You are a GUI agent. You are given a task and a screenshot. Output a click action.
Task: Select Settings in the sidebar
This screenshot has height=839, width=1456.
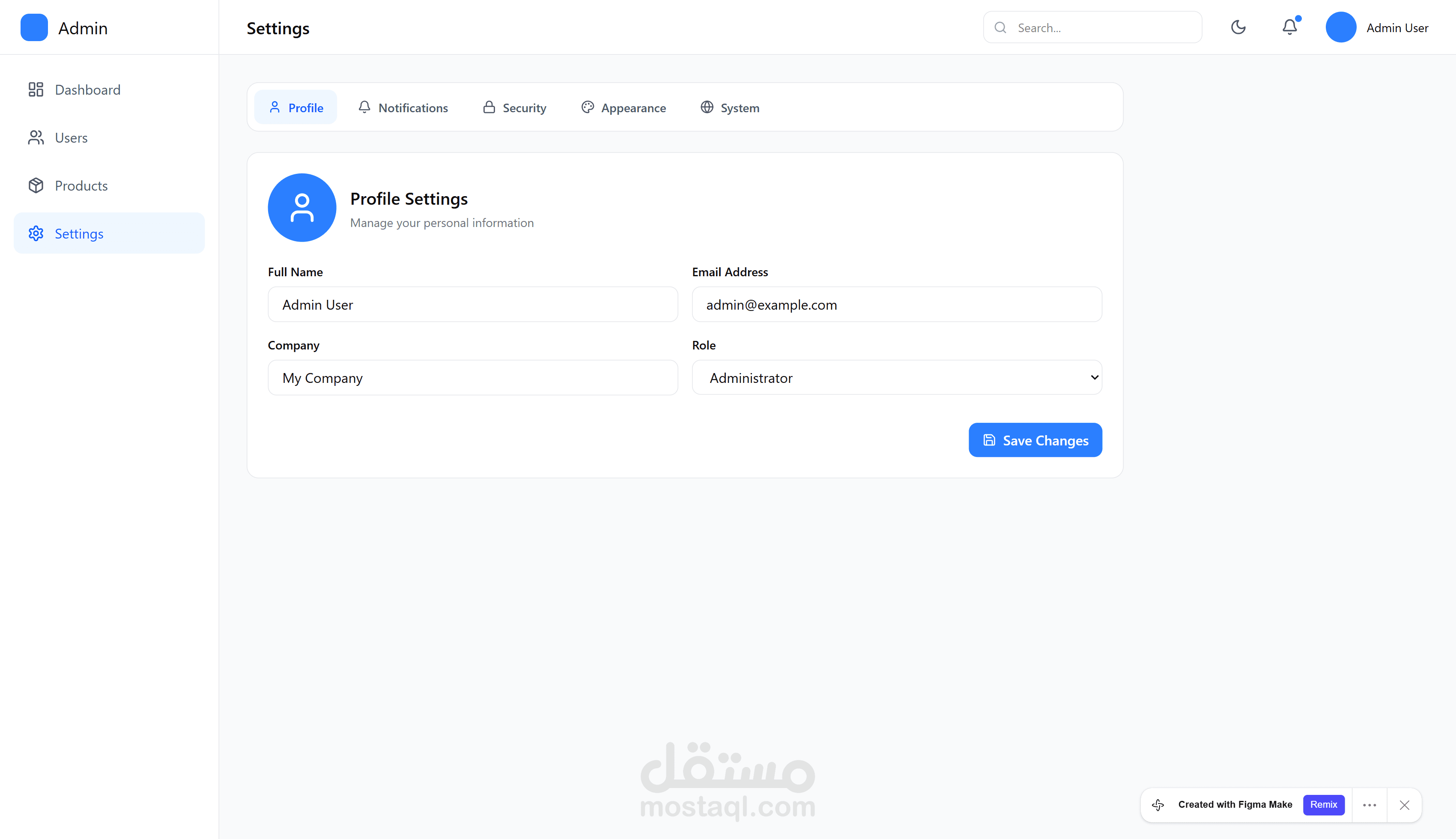[x=79, y=233]
